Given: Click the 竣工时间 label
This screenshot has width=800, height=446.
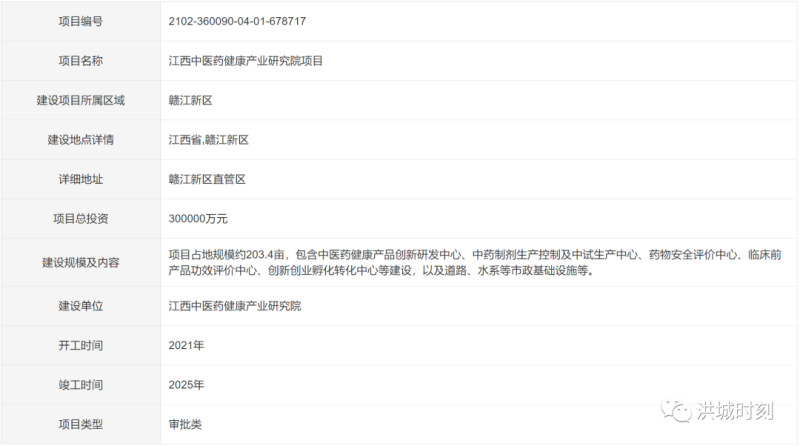Looking at the screenshot, I should tap(81, 385).
